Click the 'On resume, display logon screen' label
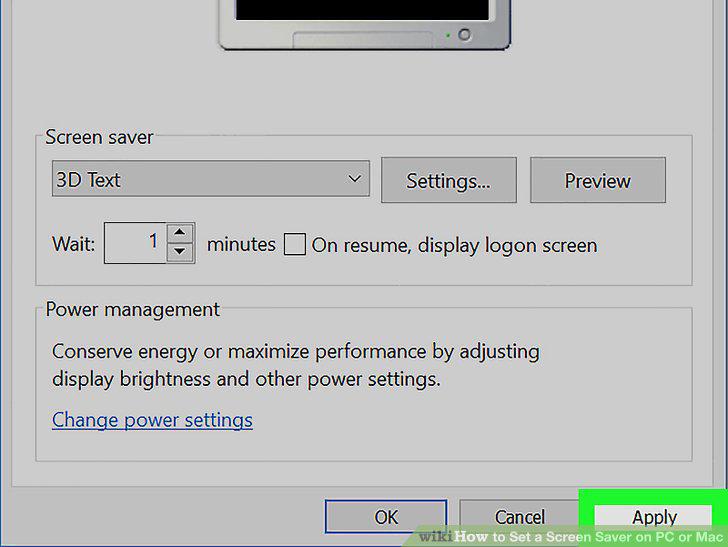 pos(454,245)
